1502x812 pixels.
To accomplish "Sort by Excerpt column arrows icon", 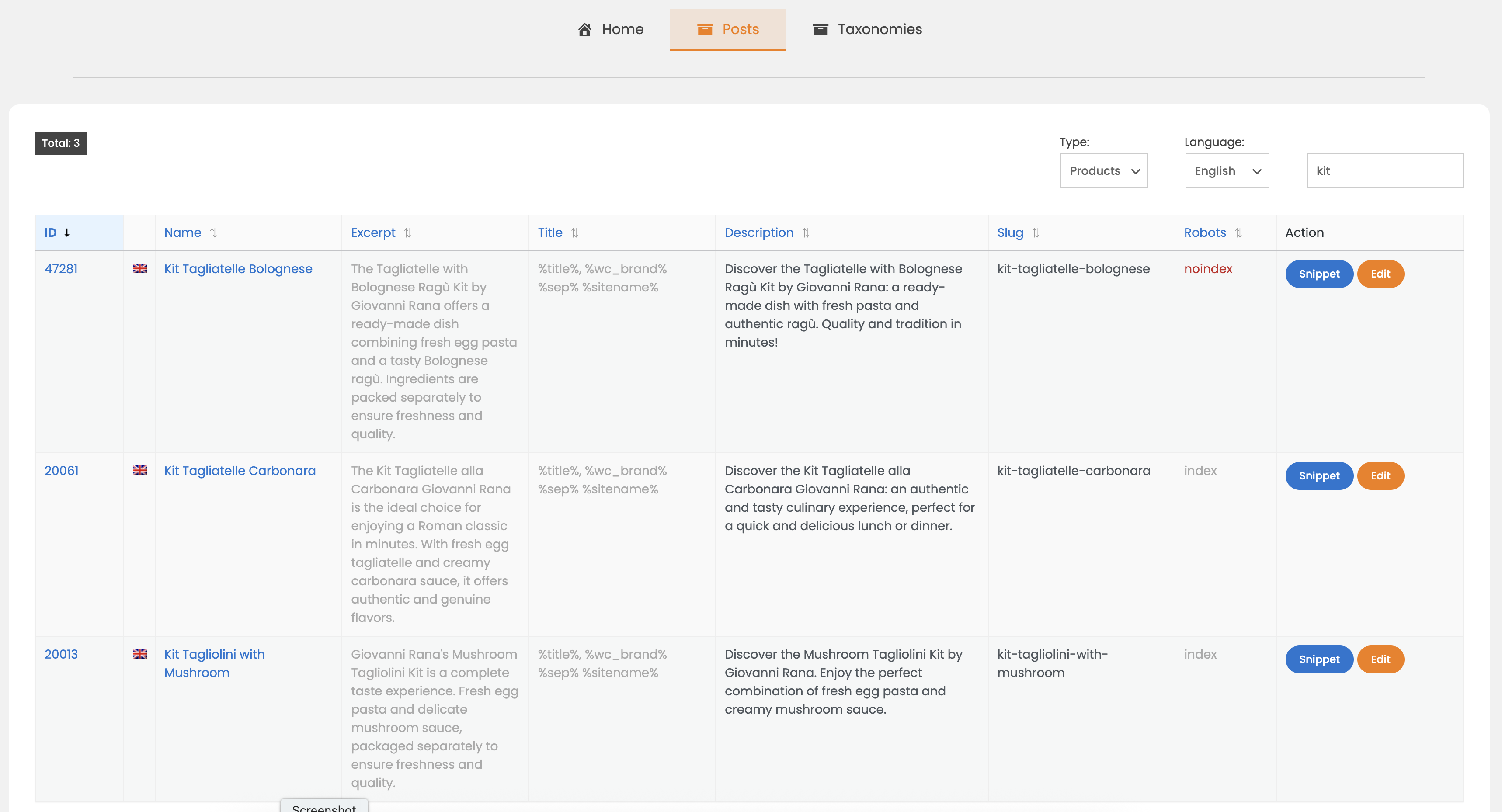I will [407, 232].
